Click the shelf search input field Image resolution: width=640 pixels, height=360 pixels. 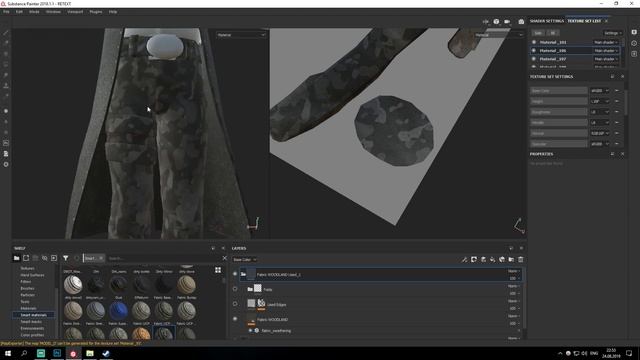(x=163, y=258)
